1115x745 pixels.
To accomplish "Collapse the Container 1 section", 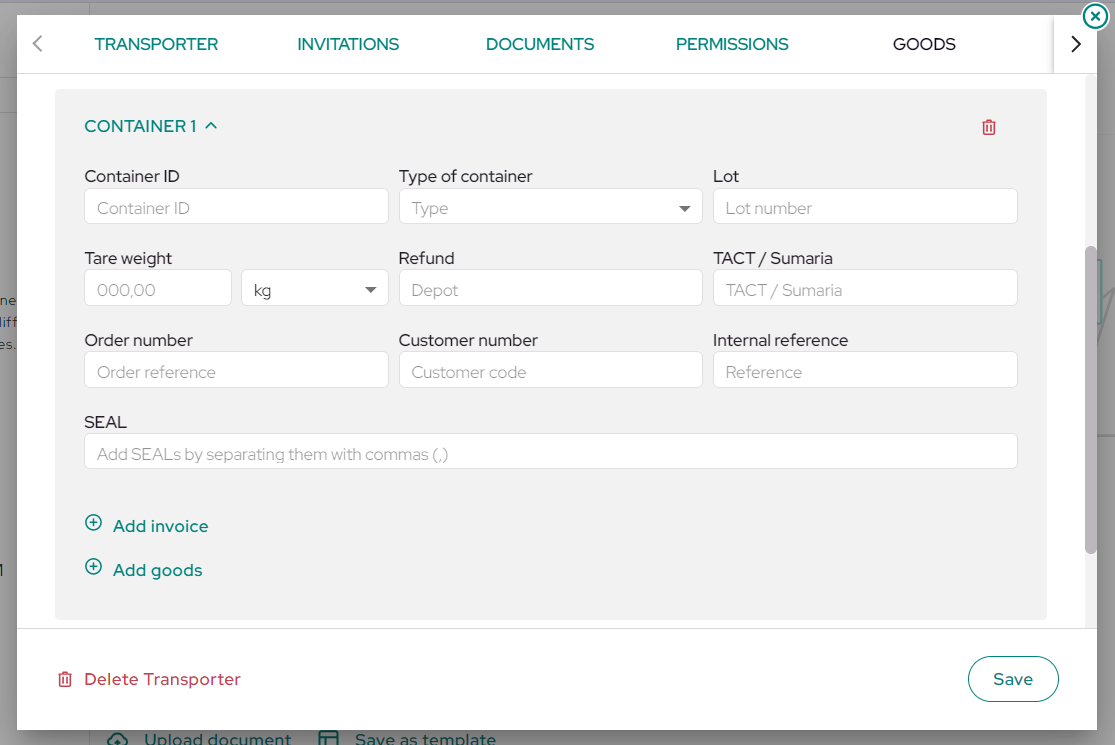I will [211, 126].
